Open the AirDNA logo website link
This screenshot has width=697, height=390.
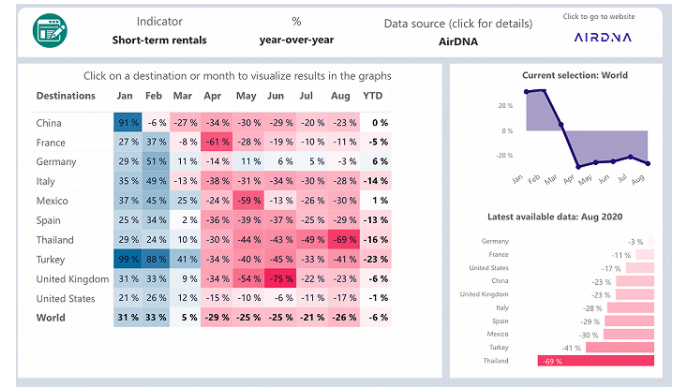(x=602, y=37)
